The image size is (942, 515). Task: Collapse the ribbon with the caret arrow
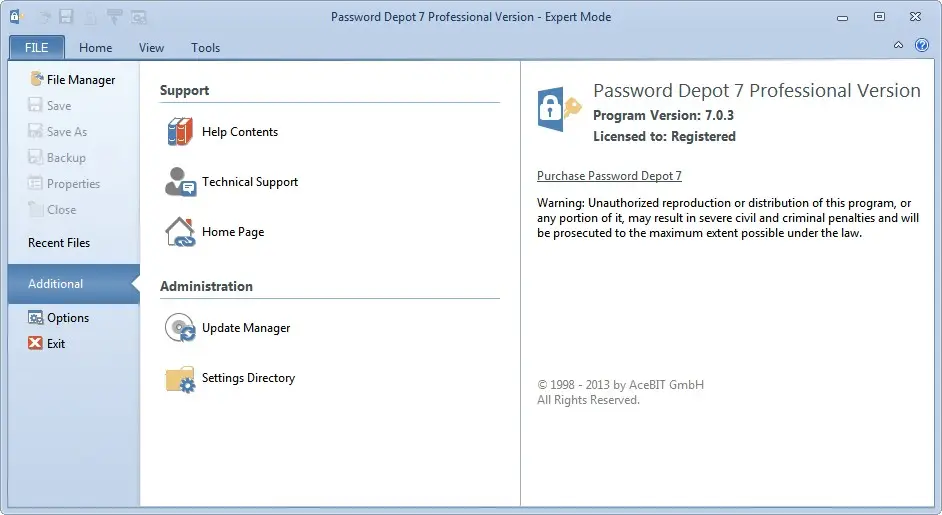898,45
